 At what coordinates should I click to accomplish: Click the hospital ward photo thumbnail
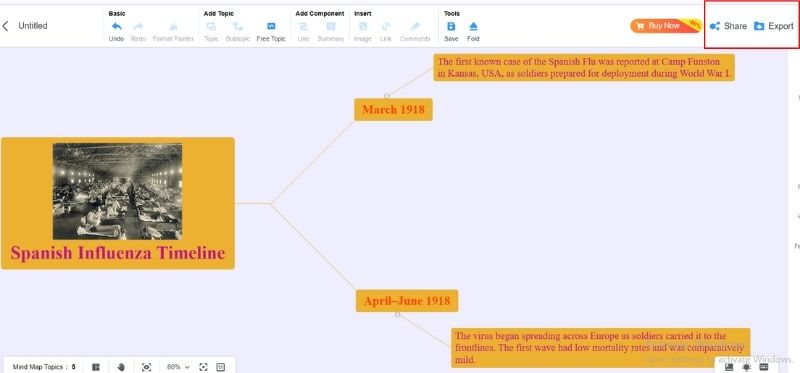(117, 191)
